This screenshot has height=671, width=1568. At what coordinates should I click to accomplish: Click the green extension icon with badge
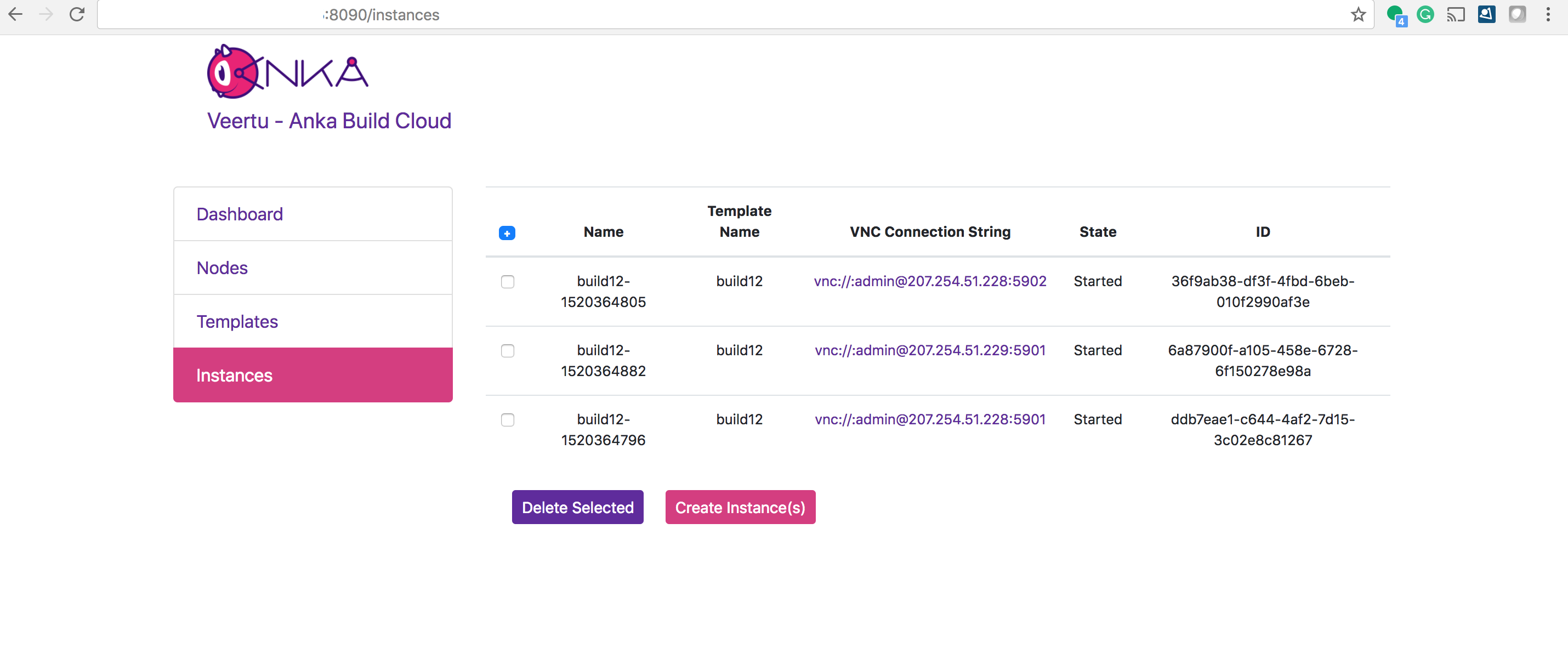(x=1395, y=14)
